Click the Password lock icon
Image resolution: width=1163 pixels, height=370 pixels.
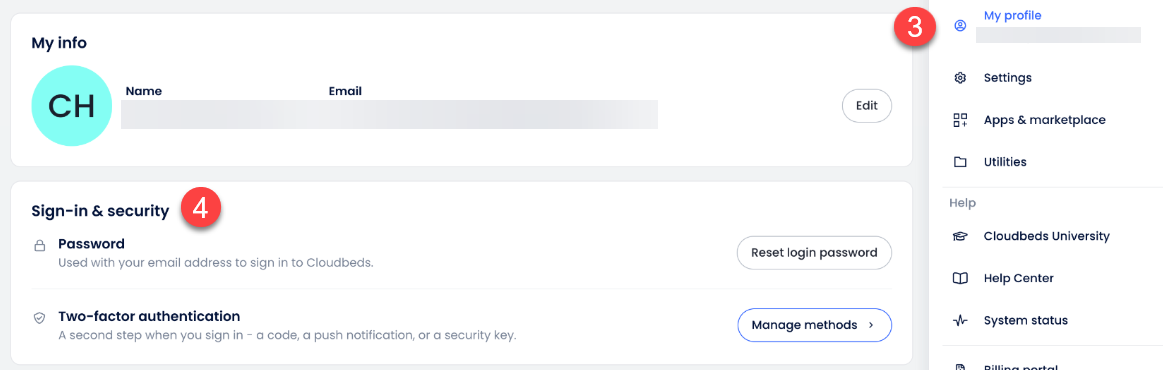40,246
